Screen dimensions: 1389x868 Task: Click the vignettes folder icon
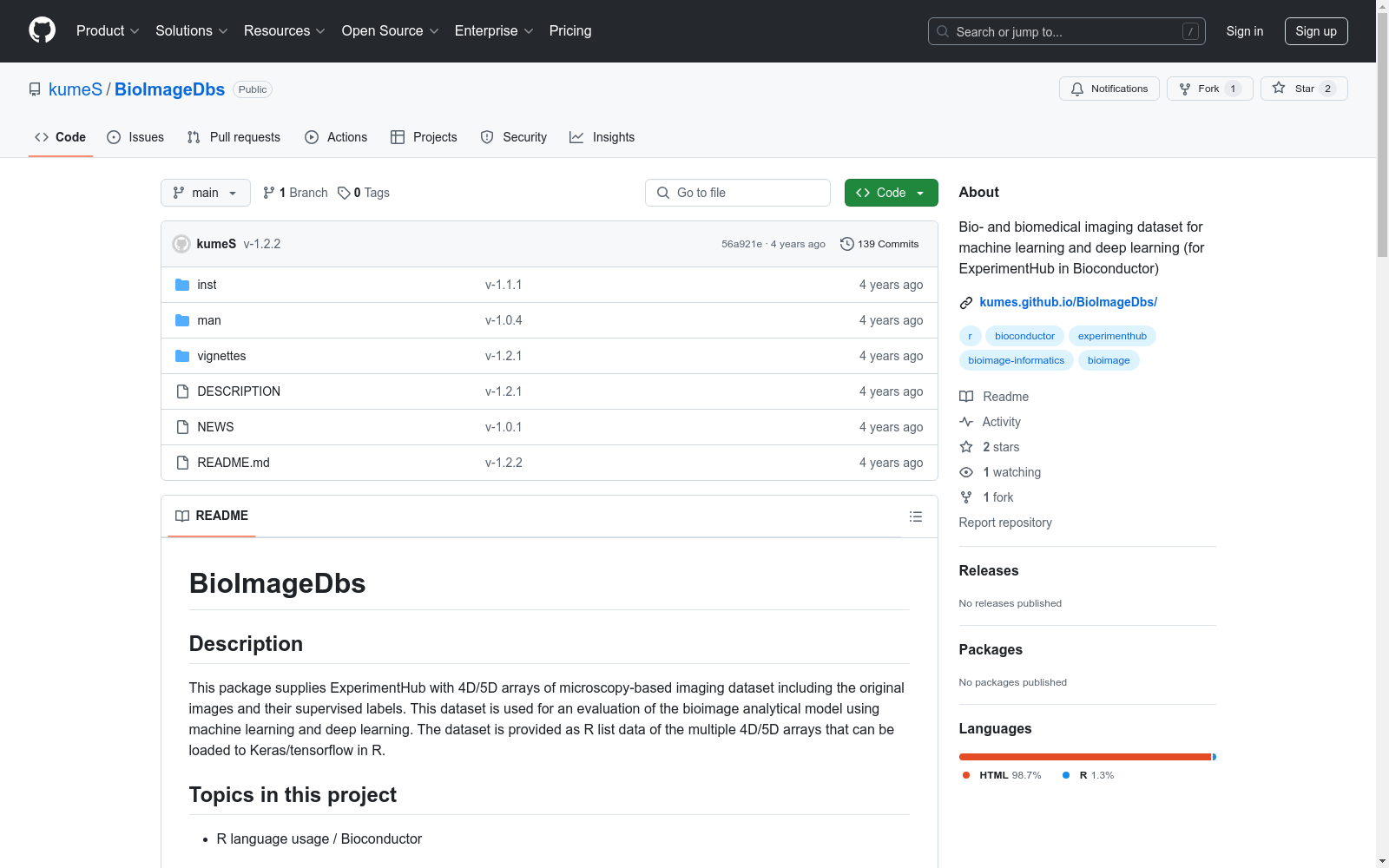tap(182, 356)
